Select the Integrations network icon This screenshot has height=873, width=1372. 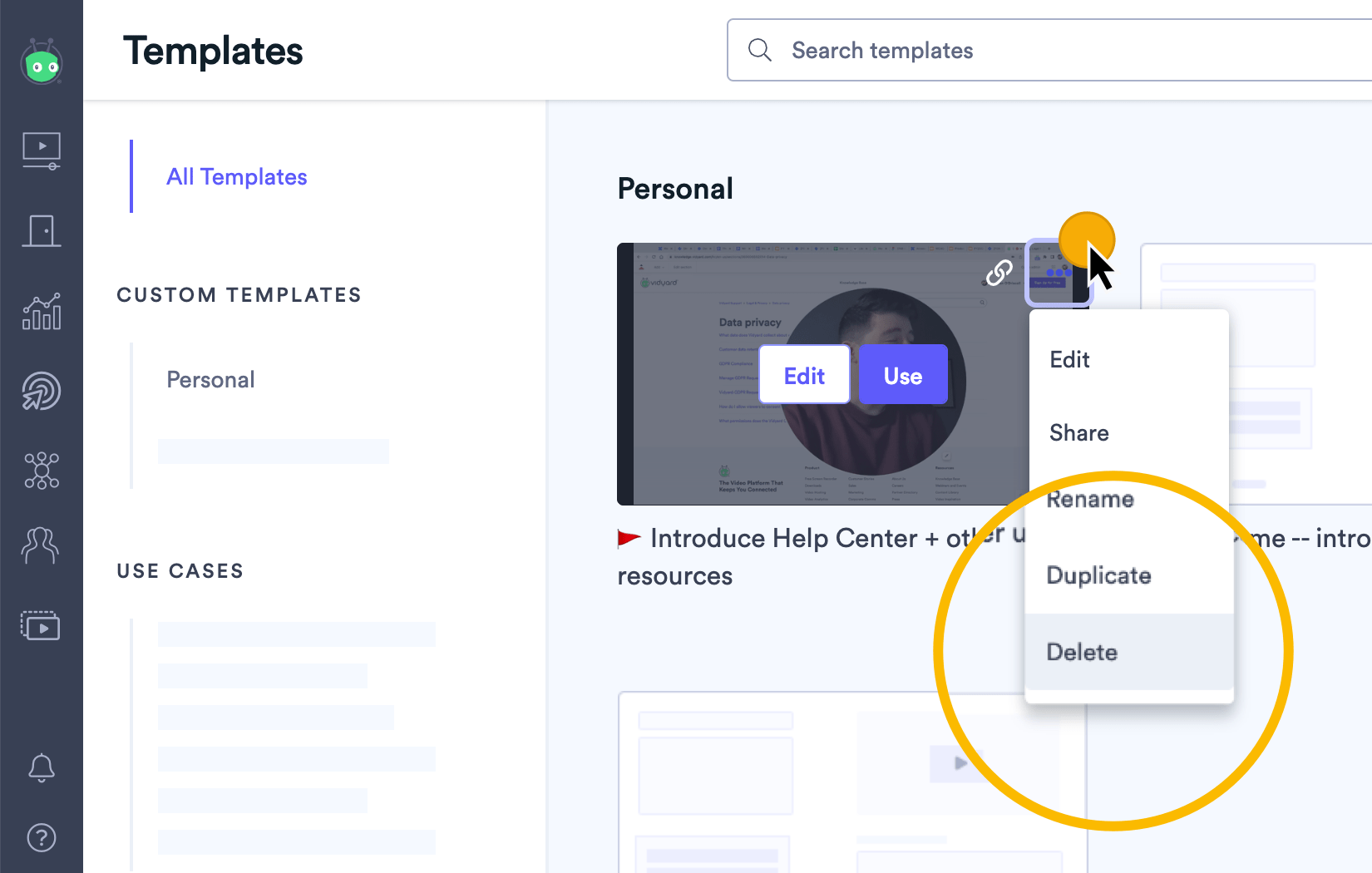point(42,471)
